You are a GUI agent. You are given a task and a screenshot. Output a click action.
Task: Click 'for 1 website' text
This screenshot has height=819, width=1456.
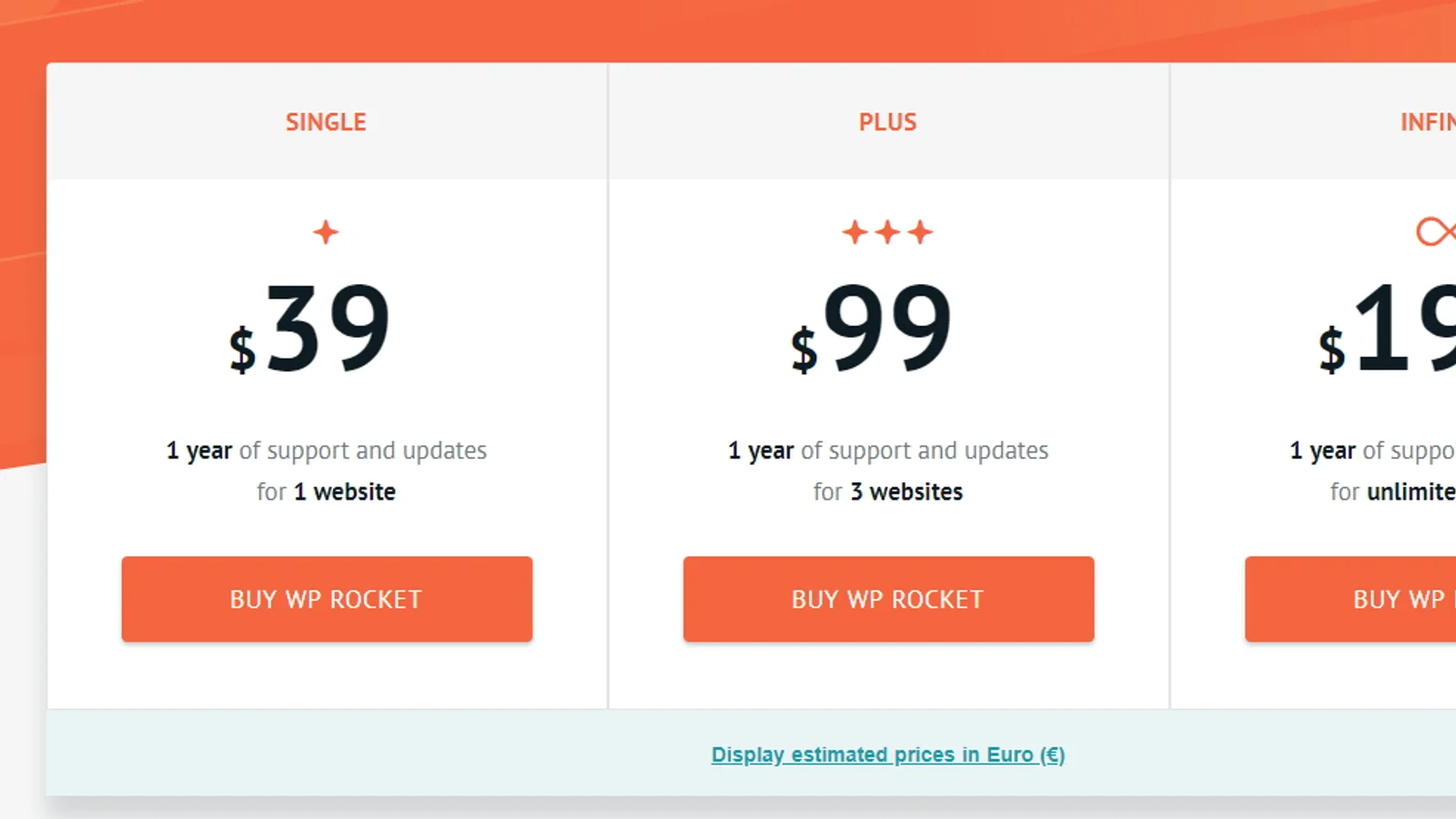pyautogui.click(x=326, y=491)
